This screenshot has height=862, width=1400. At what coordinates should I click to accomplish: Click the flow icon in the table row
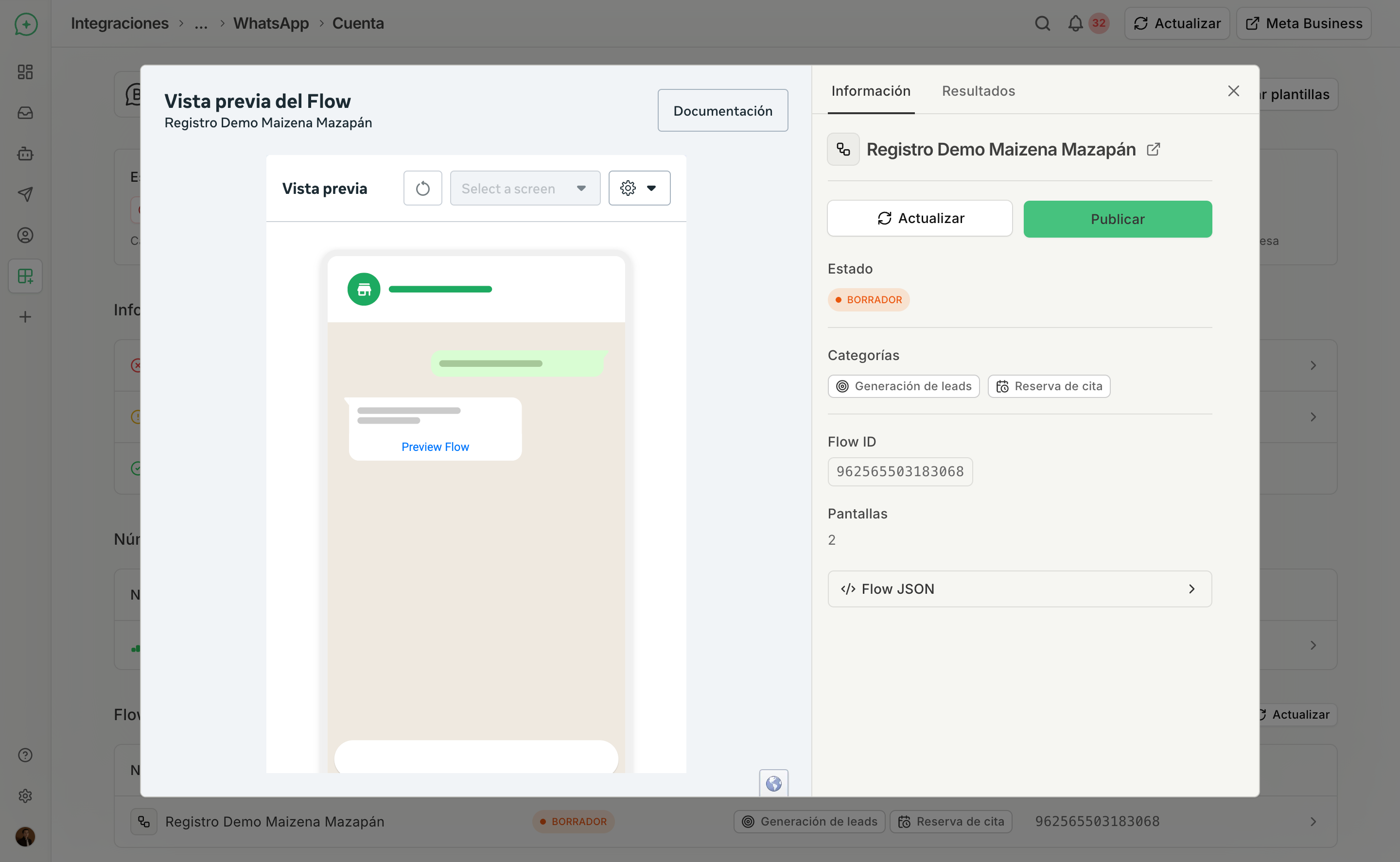(144, 822)
